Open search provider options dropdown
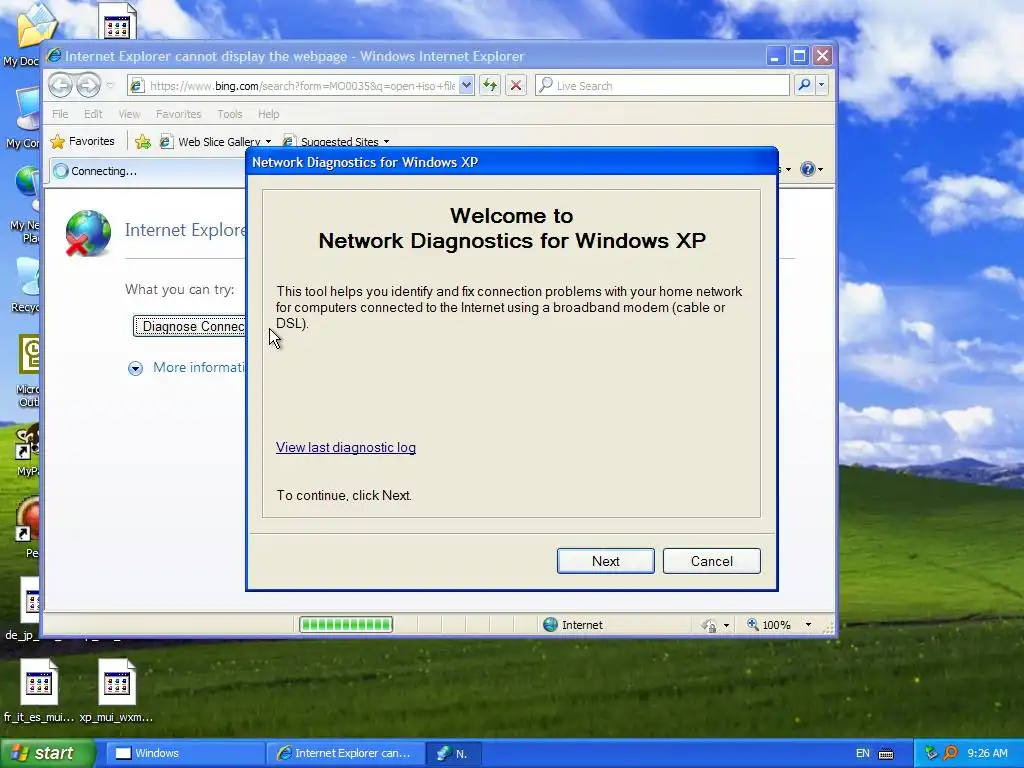 pos(822,85)
